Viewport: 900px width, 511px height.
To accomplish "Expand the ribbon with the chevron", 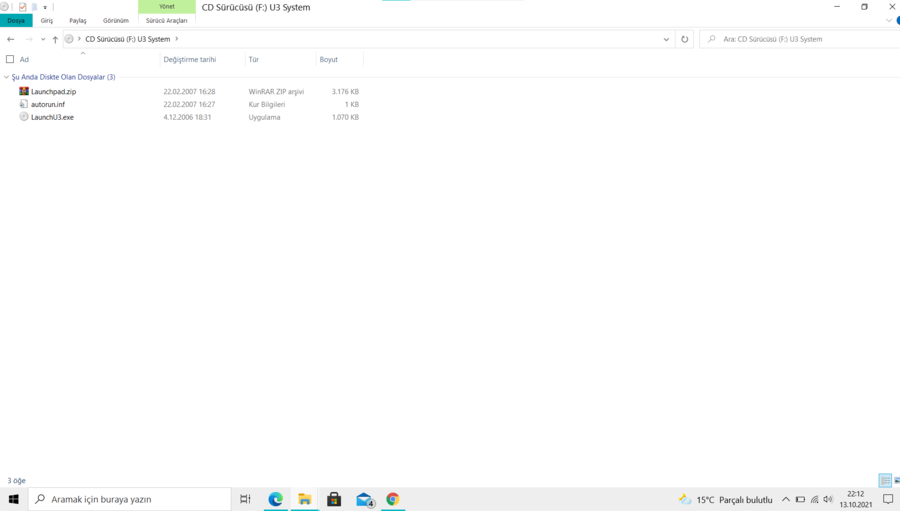I will pyautogui.click(x=889, y=21).
